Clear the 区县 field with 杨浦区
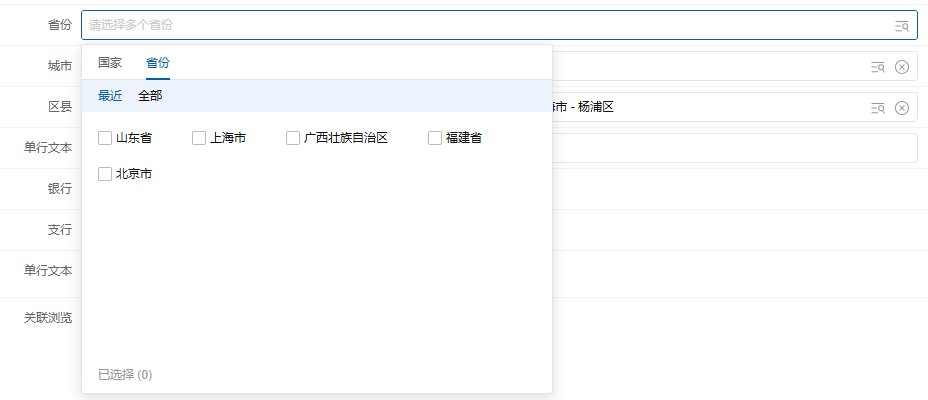928x400 pixels. coord(901,108)
